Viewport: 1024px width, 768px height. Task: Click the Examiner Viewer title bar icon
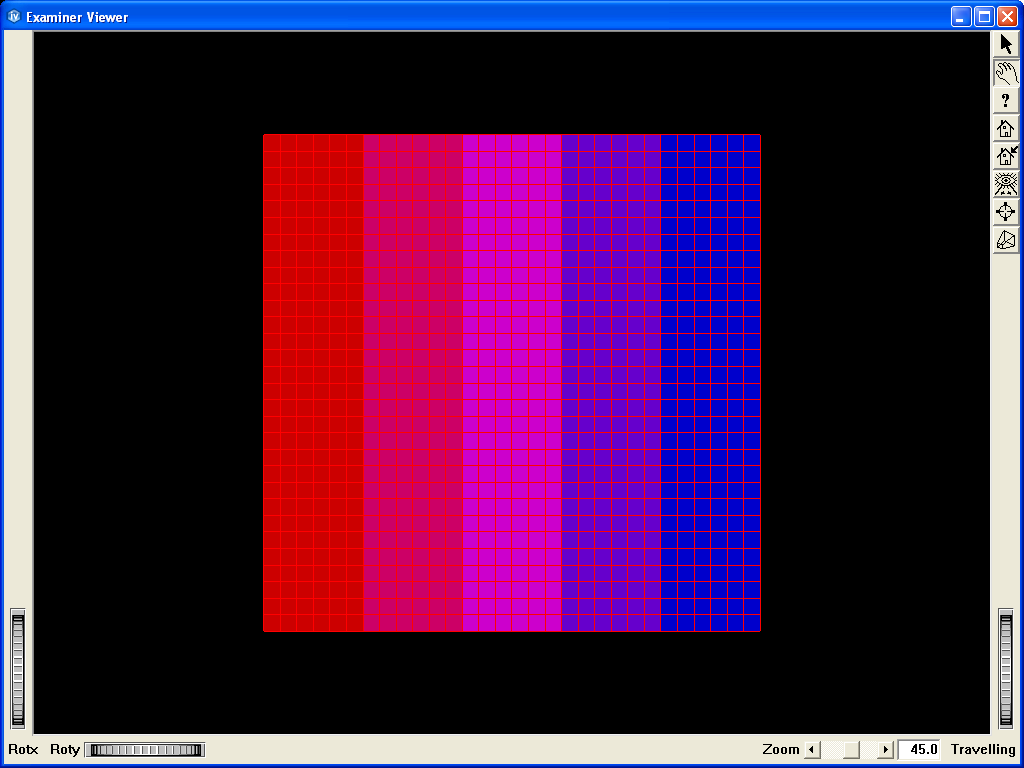[14, 17]
